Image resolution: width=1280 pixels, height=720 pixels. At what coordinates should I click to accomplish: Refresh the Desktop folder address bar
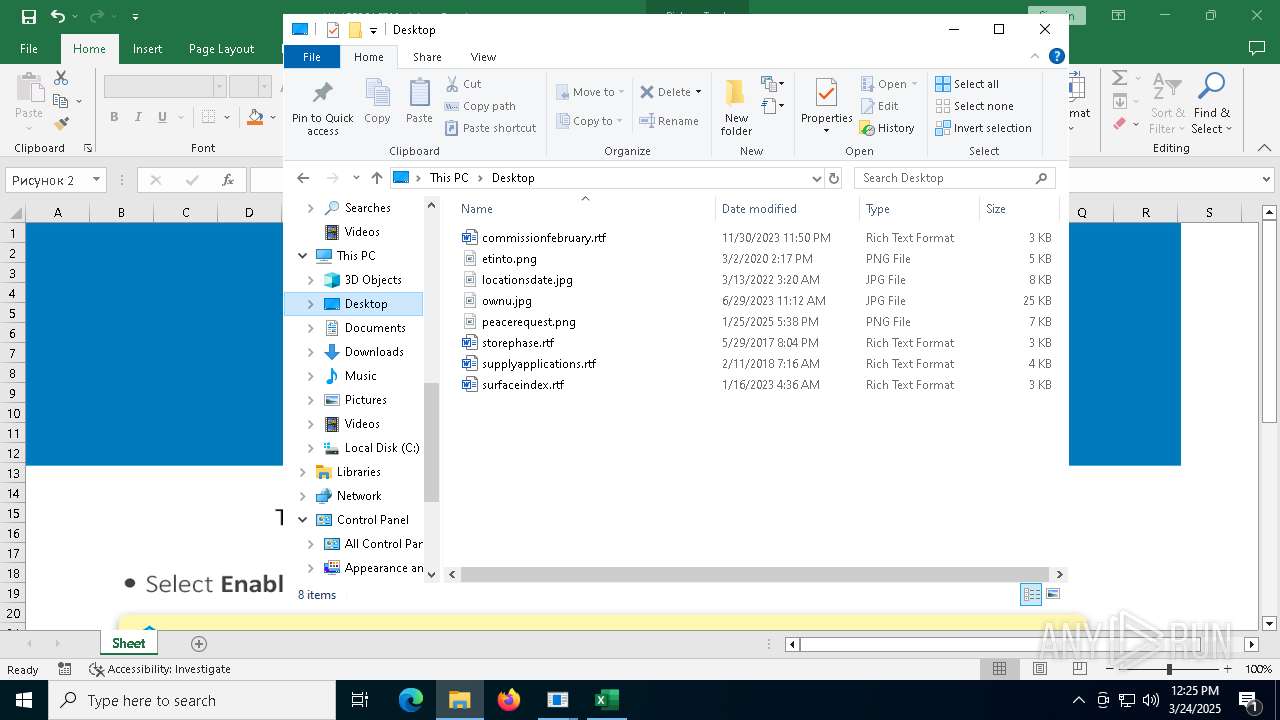(x=834, y=178)
